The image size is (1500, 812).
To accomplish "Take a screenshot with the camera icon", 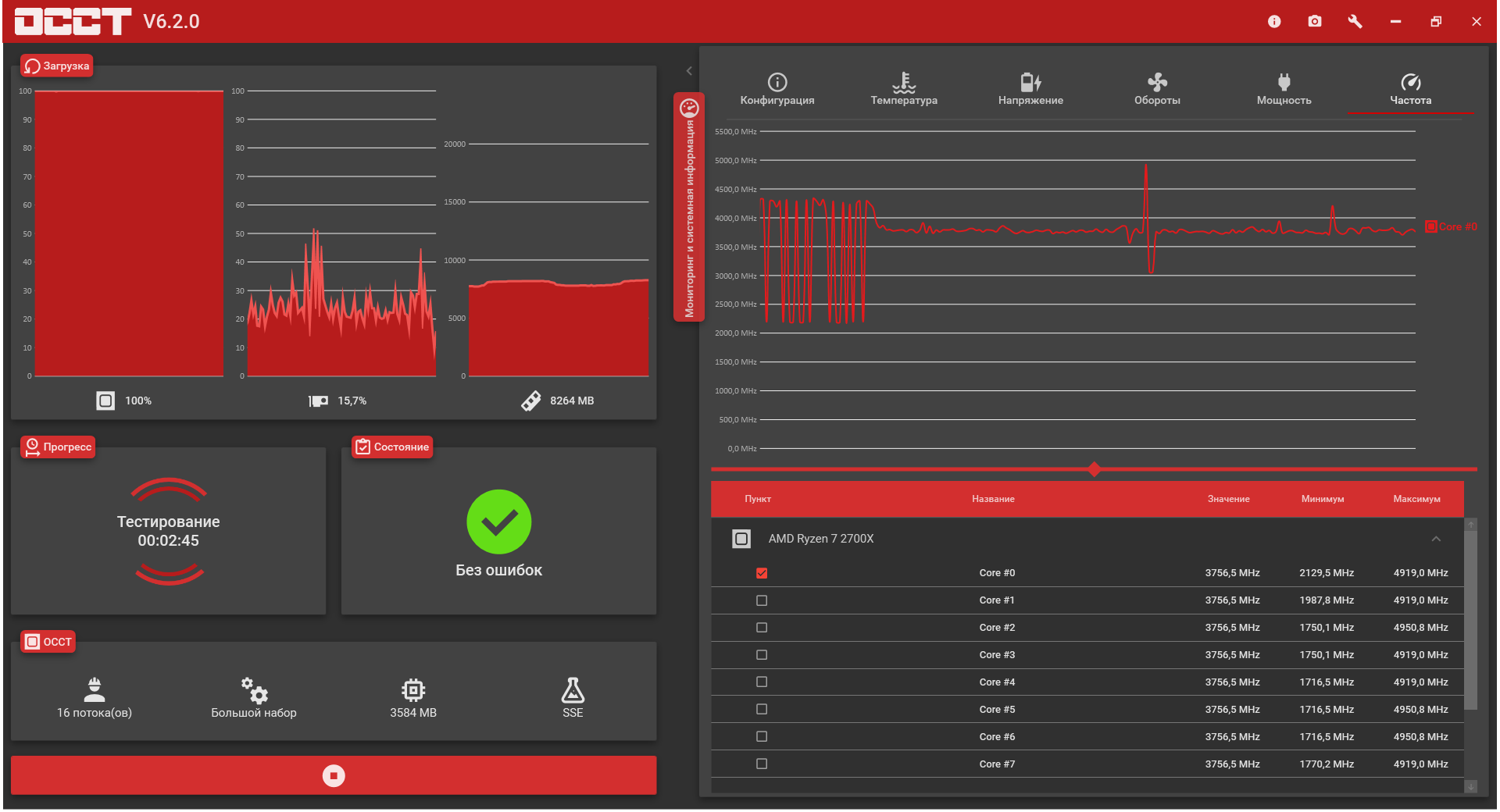I will point(1315,22).
